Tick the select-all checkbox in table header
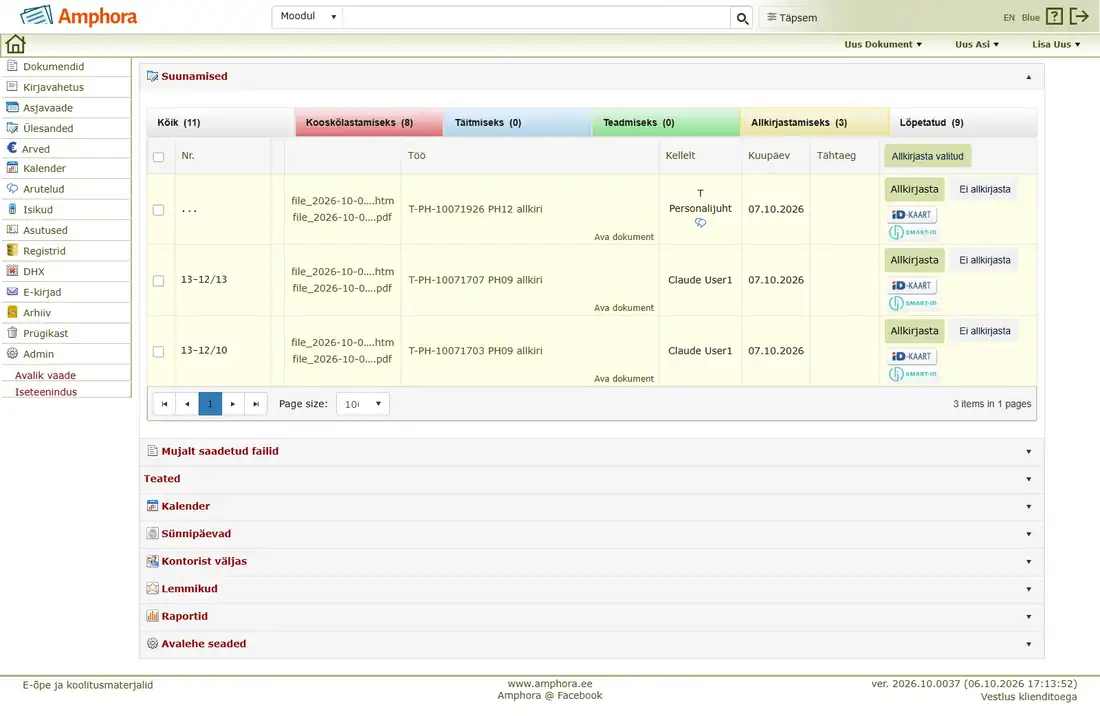Screen dimensions: 1100x716 click(159, 156)
